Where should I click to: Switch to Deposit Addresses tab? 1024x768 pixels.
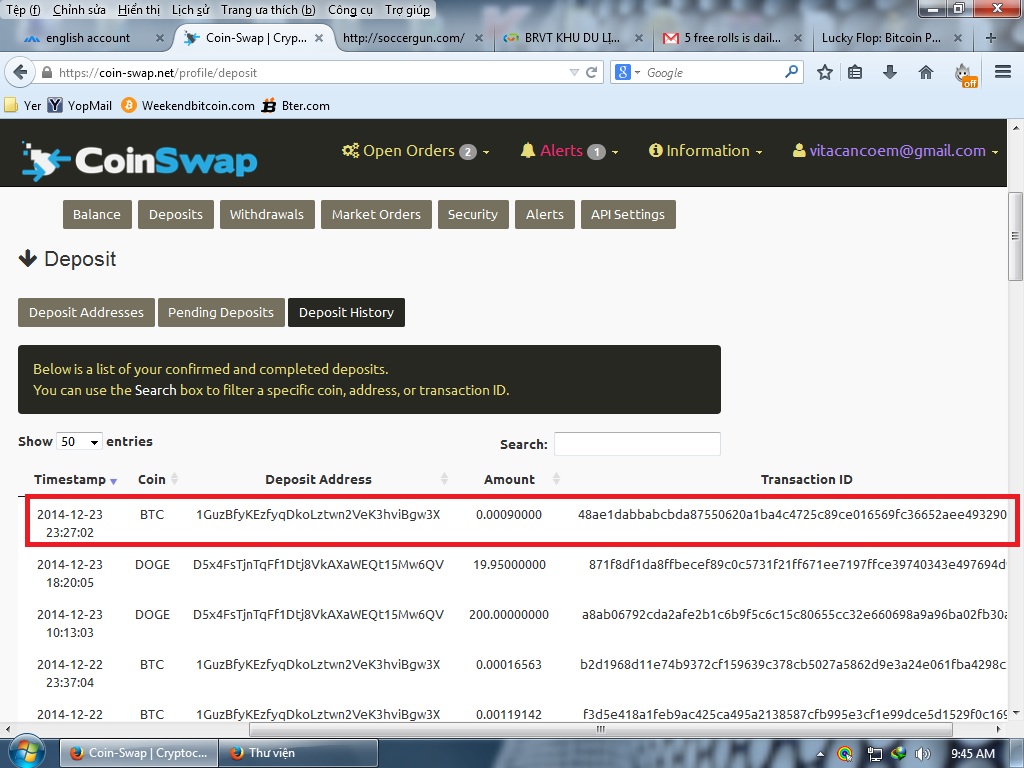[86, 312]
